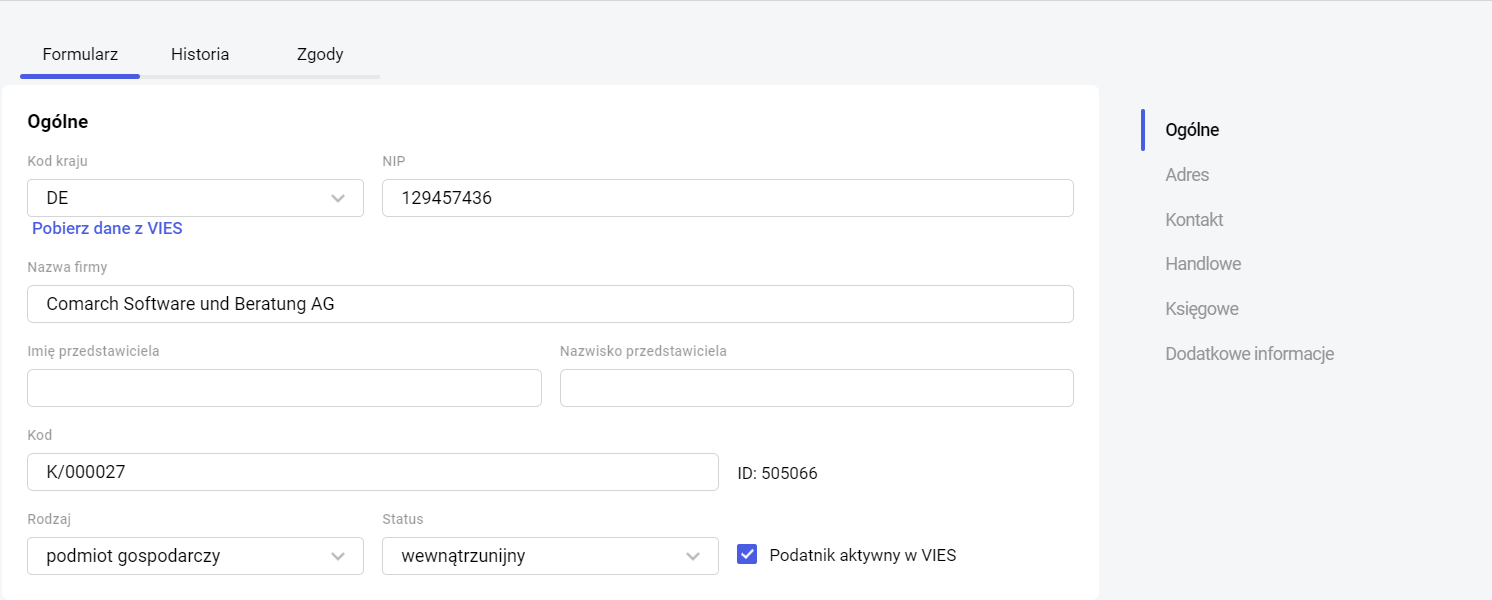Navigate to the Kontakt section
The image size is (1492, 600).
pyautogui.click(x=1194, y=220)
